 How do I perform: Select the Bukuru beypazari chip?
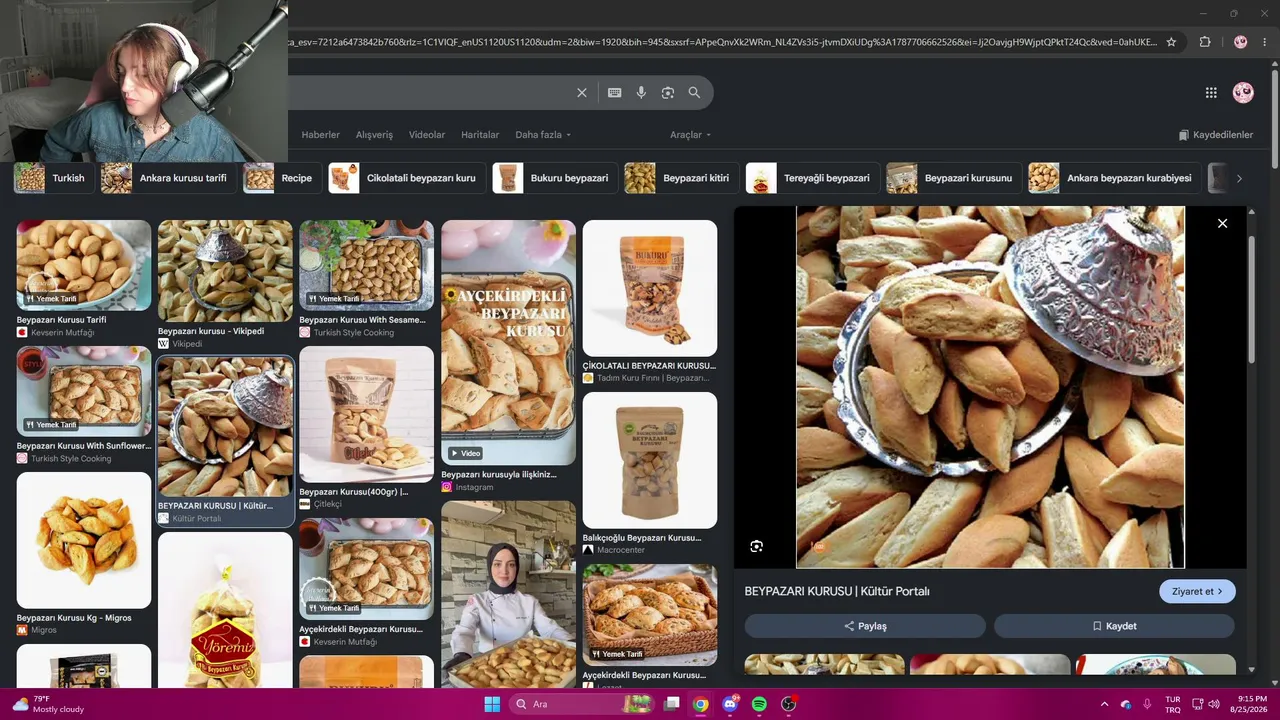555,178
